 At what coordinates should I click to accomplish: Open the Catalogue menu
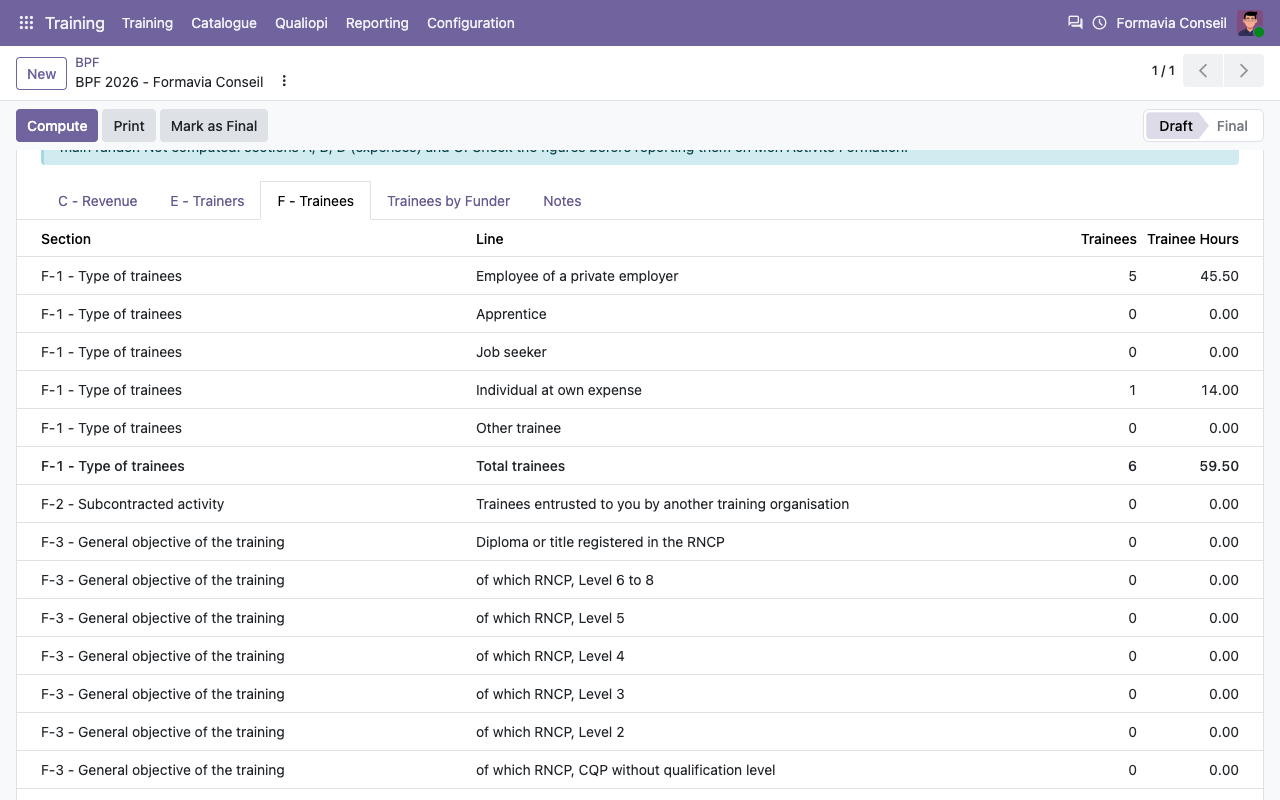pos(224,23)
